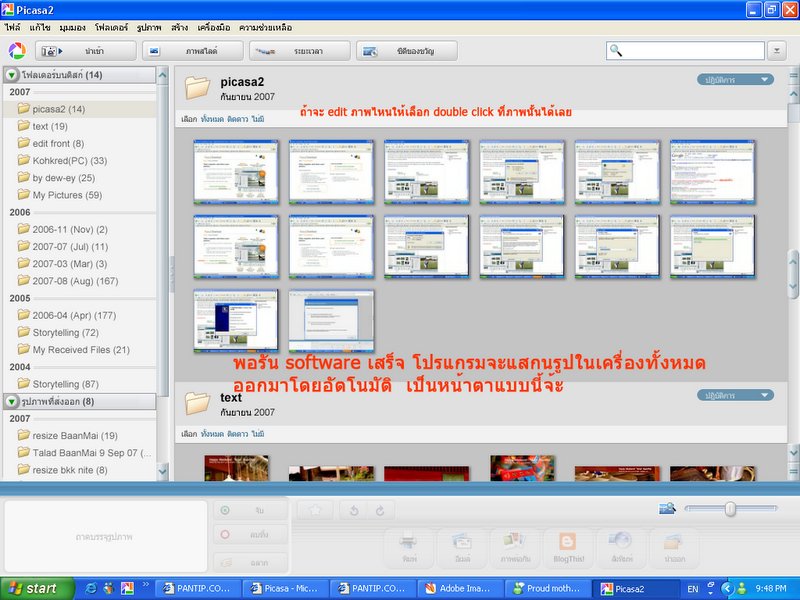Open ปฏิบัติการ dropdown for text folder

735,395
